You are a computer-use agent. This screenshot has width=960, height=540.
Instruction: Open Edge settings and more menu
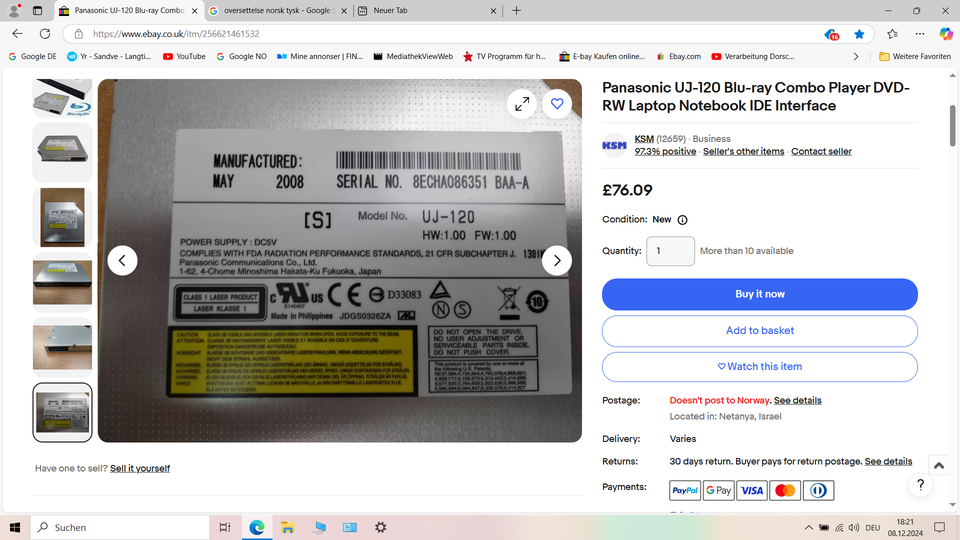[920, 34]
